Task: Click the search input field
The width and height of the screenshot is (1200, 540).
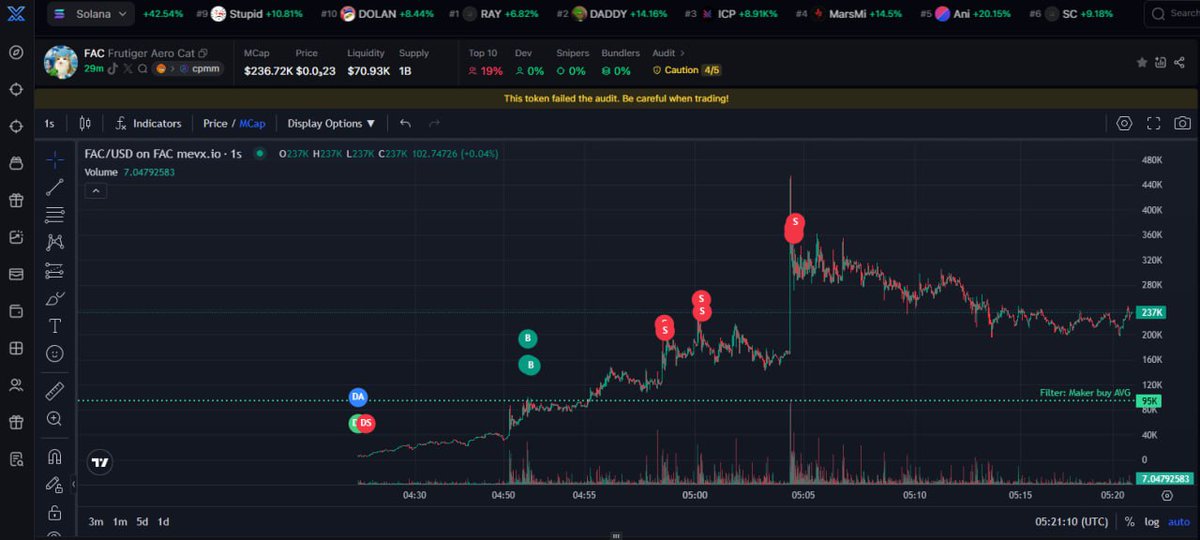Action: click(x=1171, y=14)
